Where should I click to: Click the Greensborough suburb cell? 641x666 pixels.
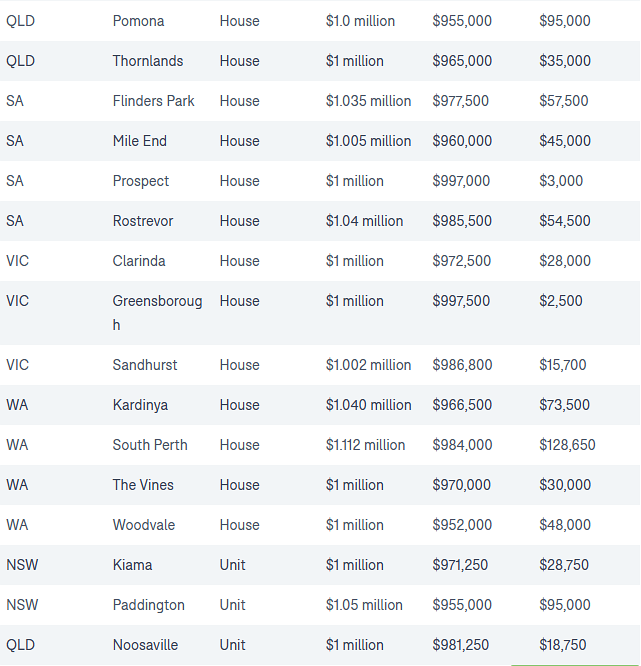[157, 312]
